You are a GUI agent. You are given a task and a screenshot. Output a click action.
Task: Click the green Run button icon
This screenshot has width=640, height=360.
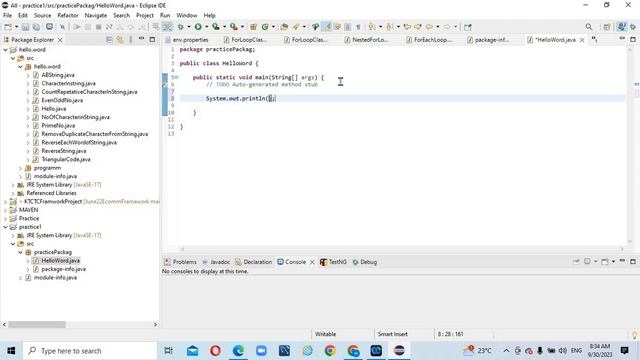198,27
